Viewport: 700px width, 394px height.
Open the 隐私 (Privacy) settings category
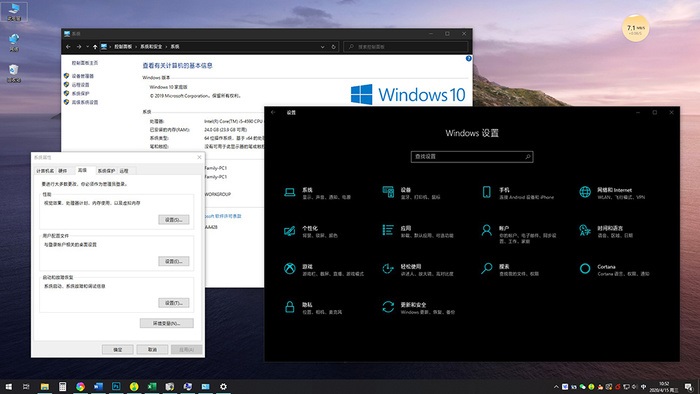coord(313,308)
